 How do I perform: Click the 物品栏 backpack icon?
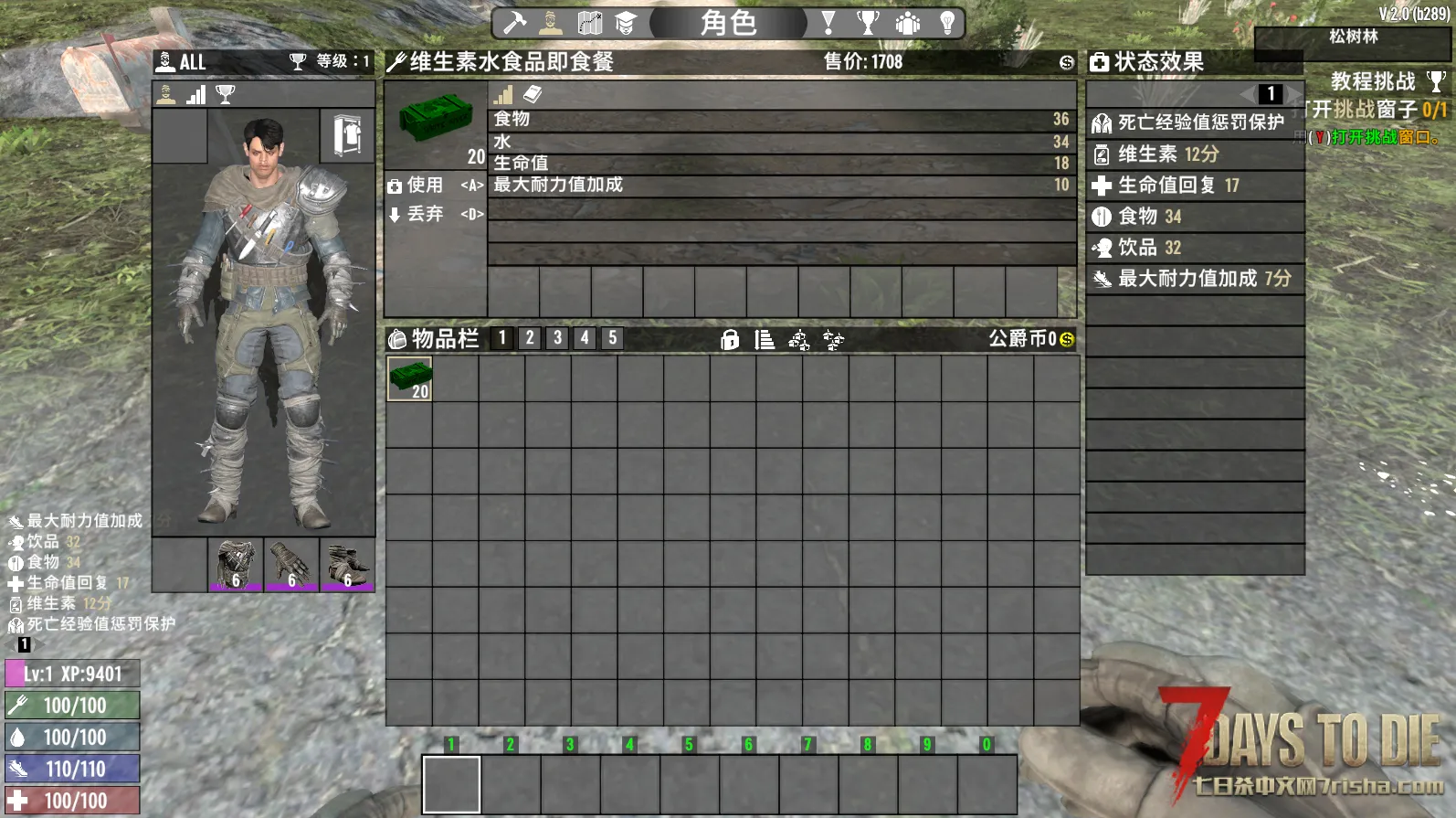pyautogui.click(x=397, y=340)
